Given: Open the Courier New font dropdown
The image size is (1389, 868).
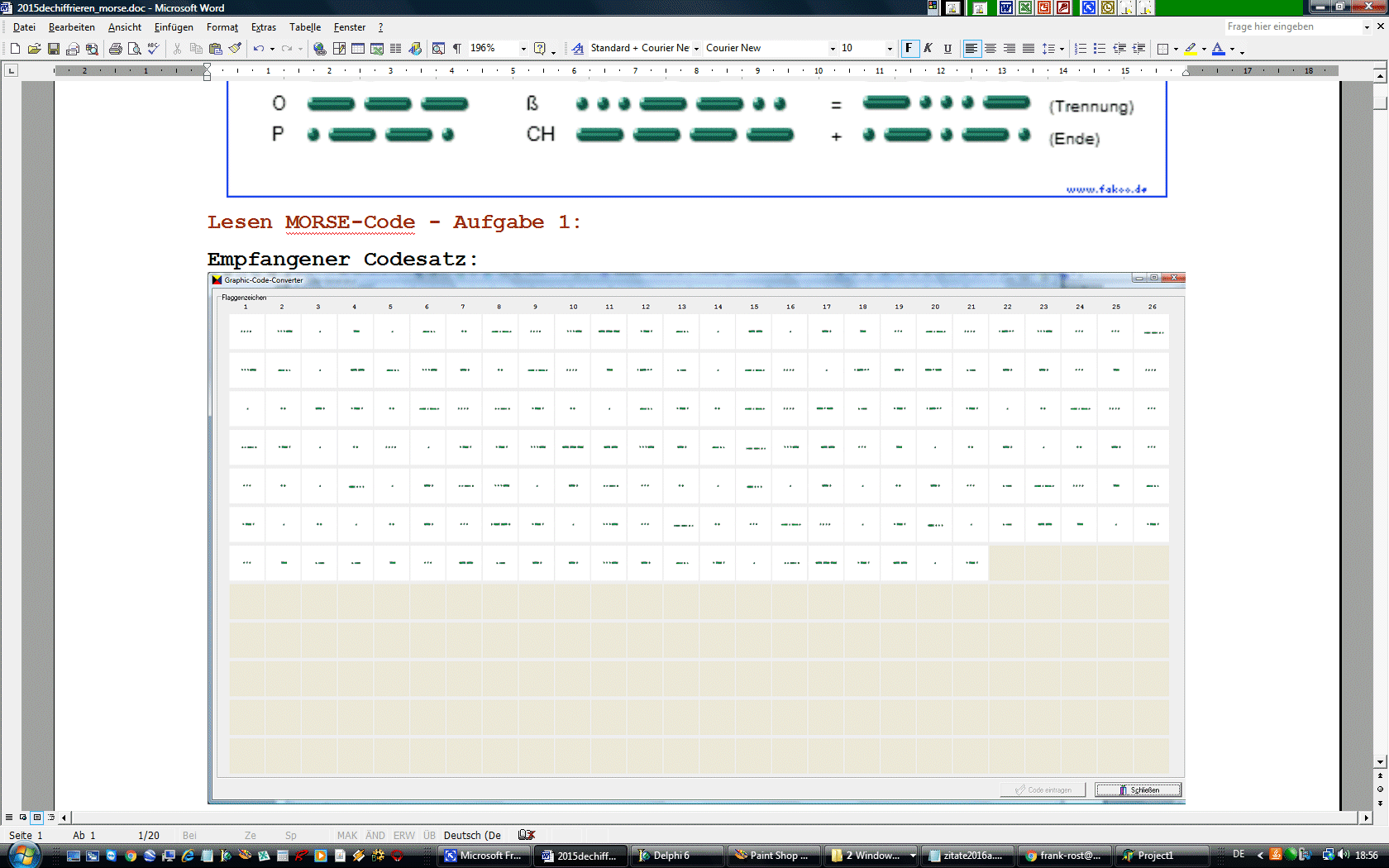Looking at the screenshot, I should pos(833,49).
